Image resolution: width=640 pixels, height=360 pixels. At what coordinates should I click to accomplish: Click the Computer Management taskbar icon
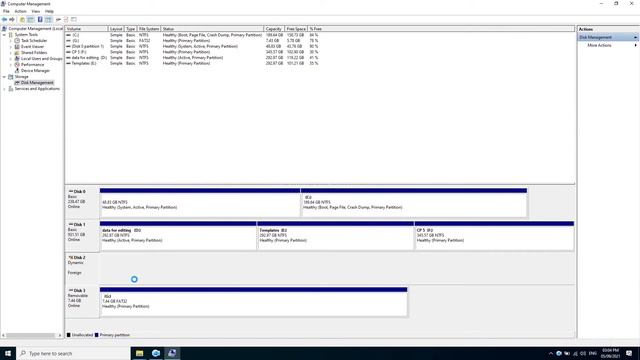click(x=172, y=353)
